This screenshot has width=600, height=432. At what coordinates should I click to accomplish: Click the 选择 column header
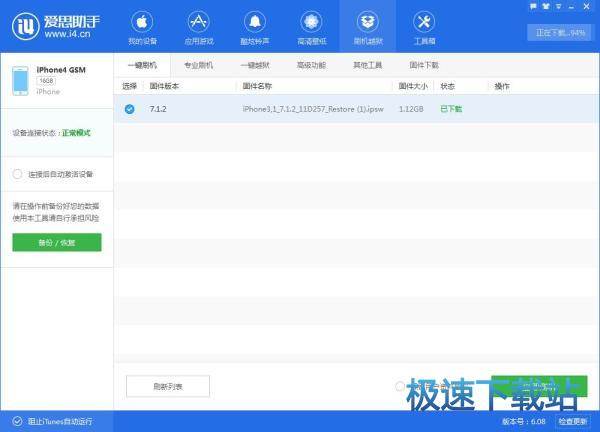(x=129, y=86)
